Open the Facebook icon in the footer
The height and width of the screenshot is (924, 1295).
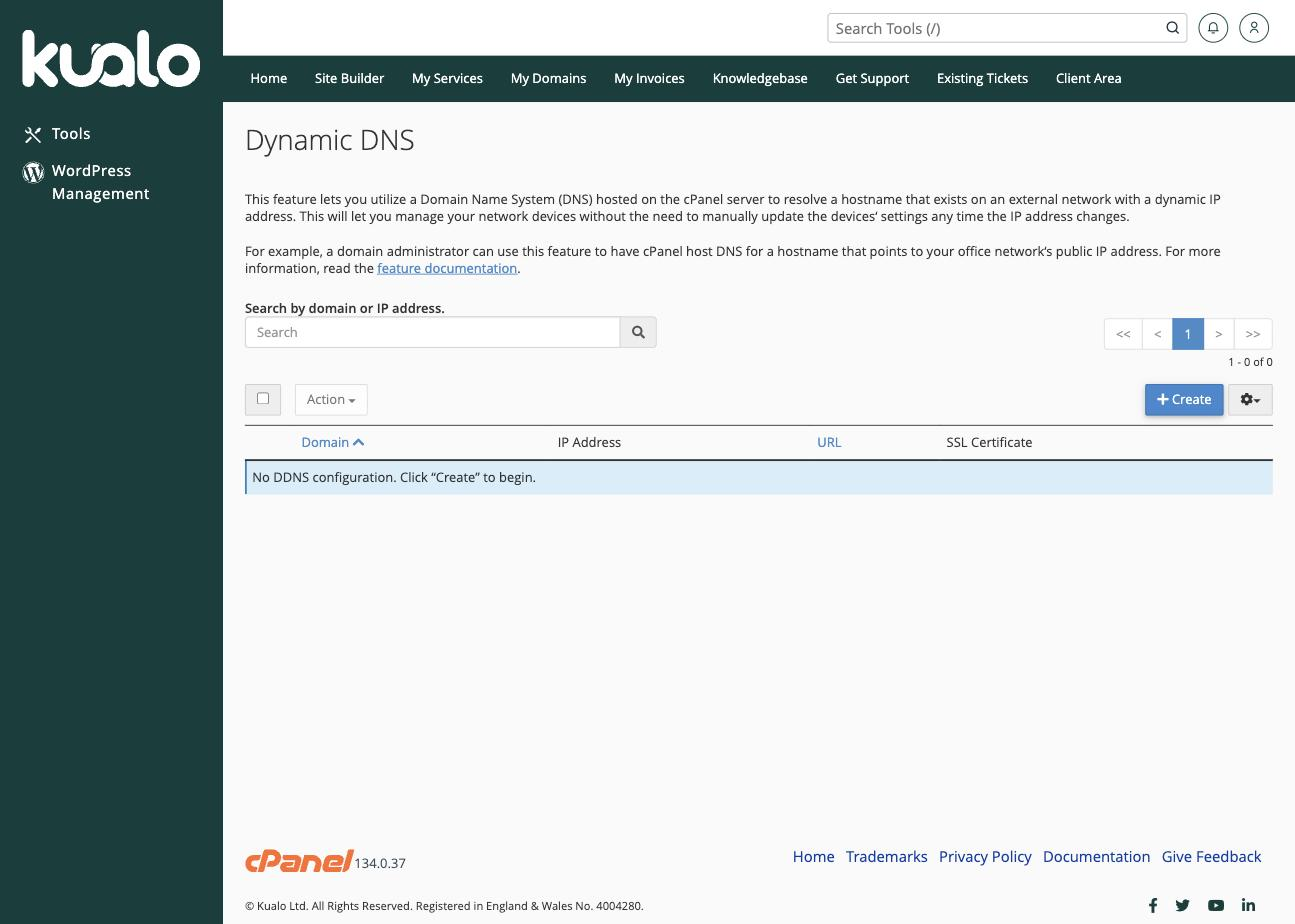click(1153, 905)
